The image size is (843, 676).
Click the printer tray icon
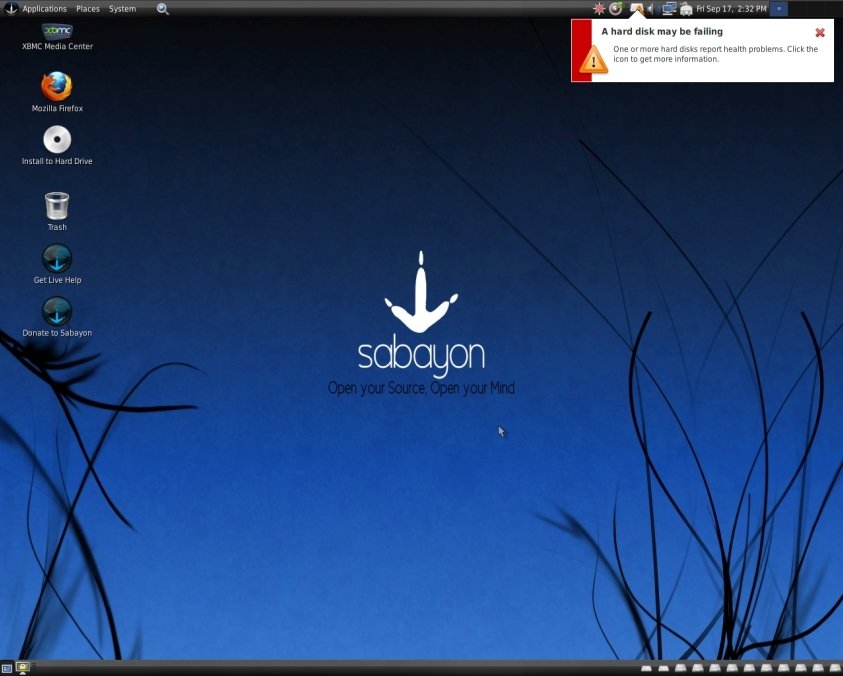pos(685,9)
